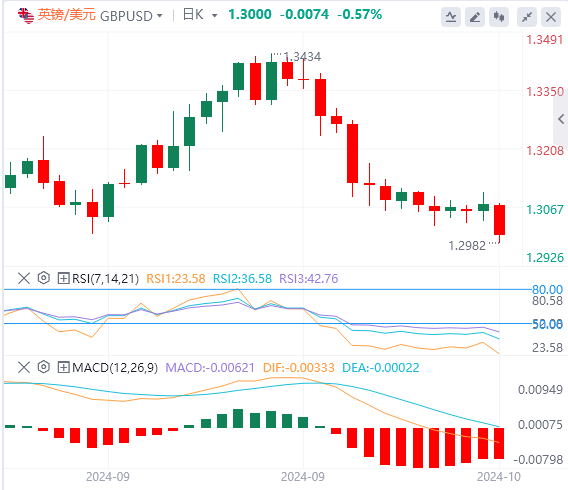Screen dimensions: 568x490
Task: Expand the MACD panel plus icon
Action: click(x=63, y=368)
